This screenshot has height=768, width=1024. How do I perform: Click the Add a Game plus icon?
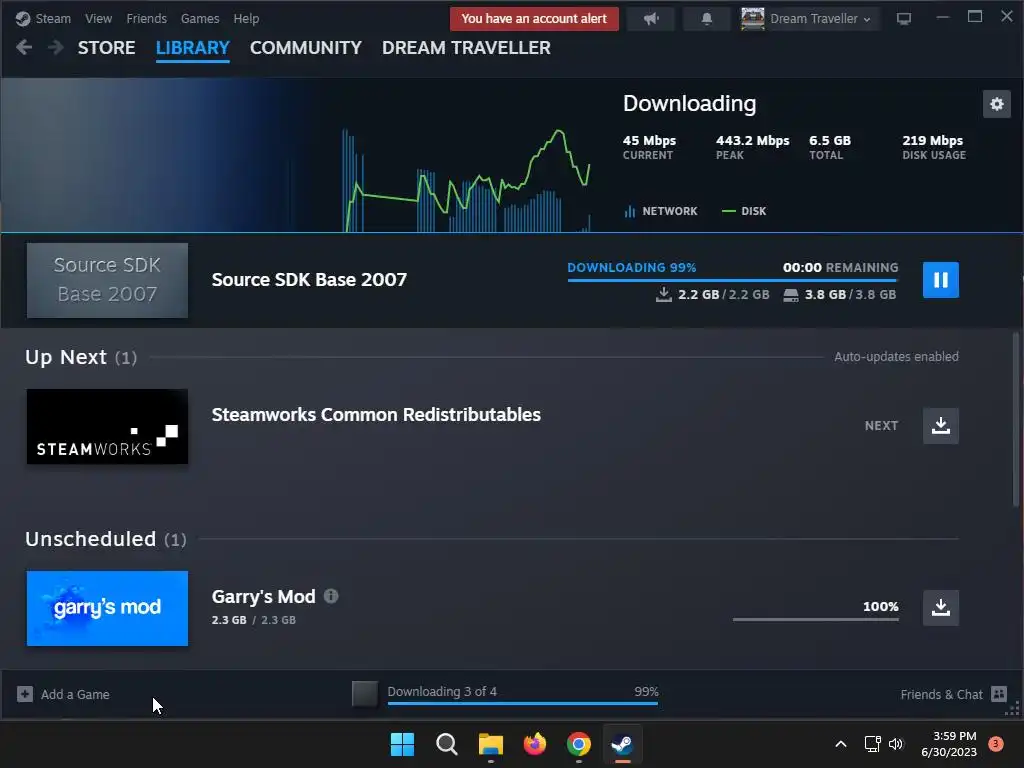click(x=25, y=694)
